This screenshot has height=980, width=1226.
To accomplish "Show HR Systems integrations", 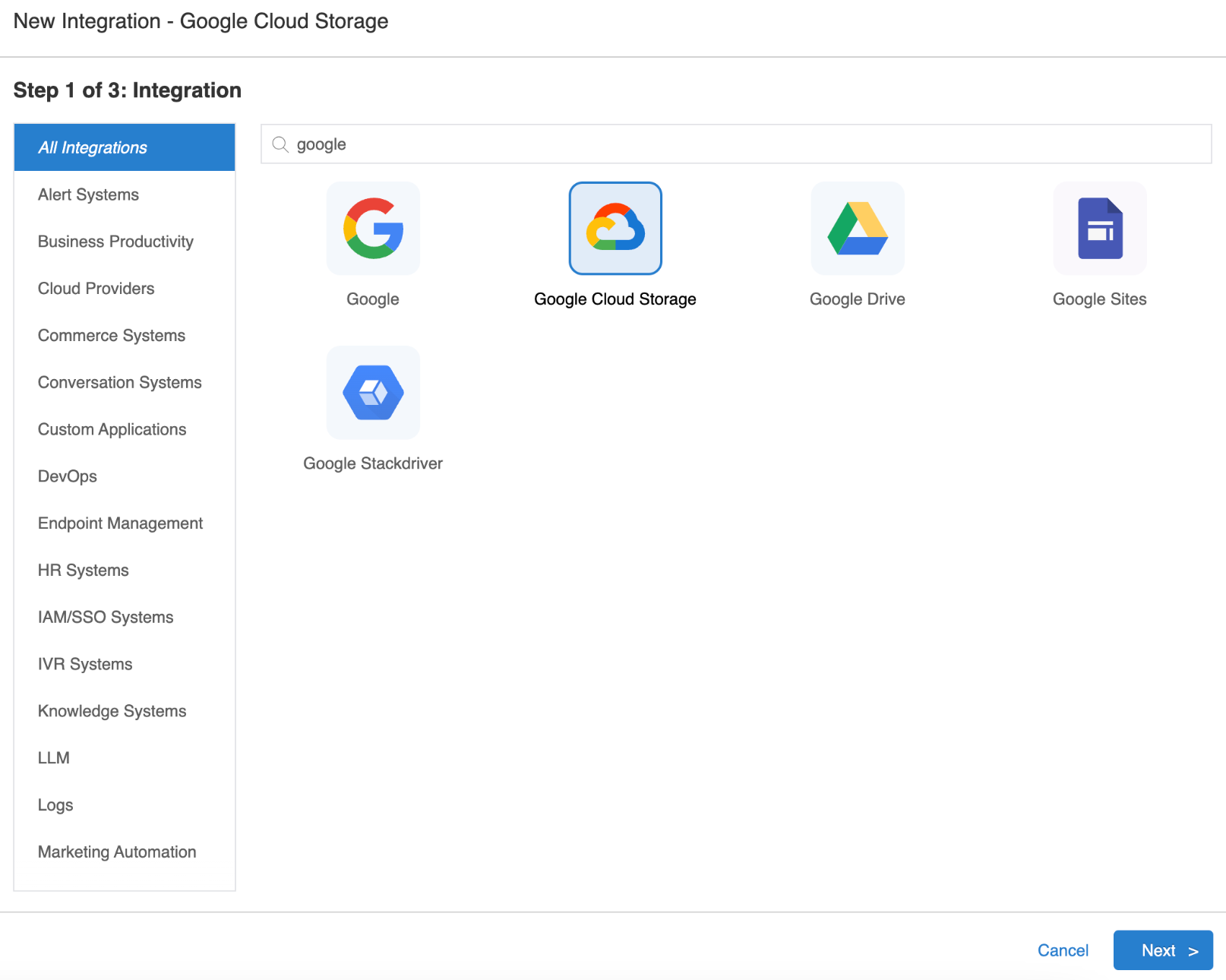I will coord(125,571).
